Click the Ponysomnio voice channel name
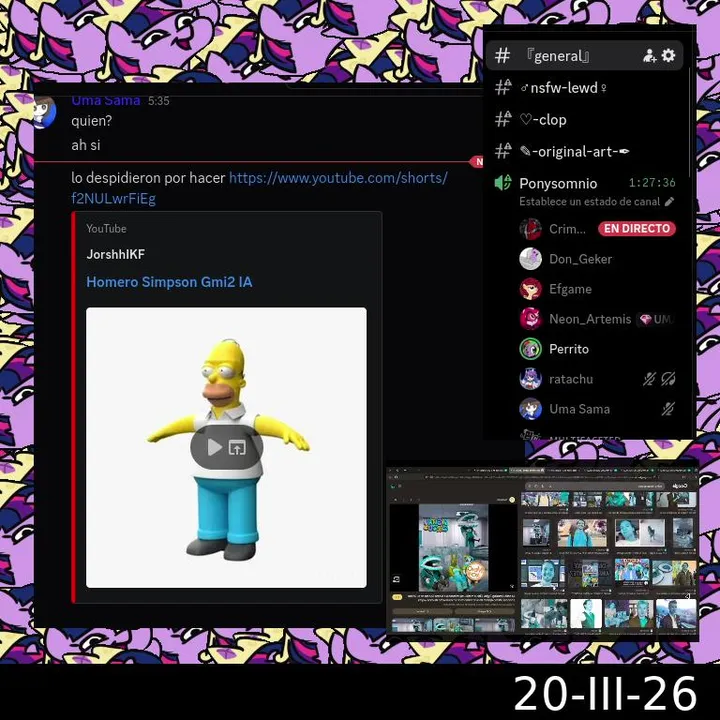 558,183
